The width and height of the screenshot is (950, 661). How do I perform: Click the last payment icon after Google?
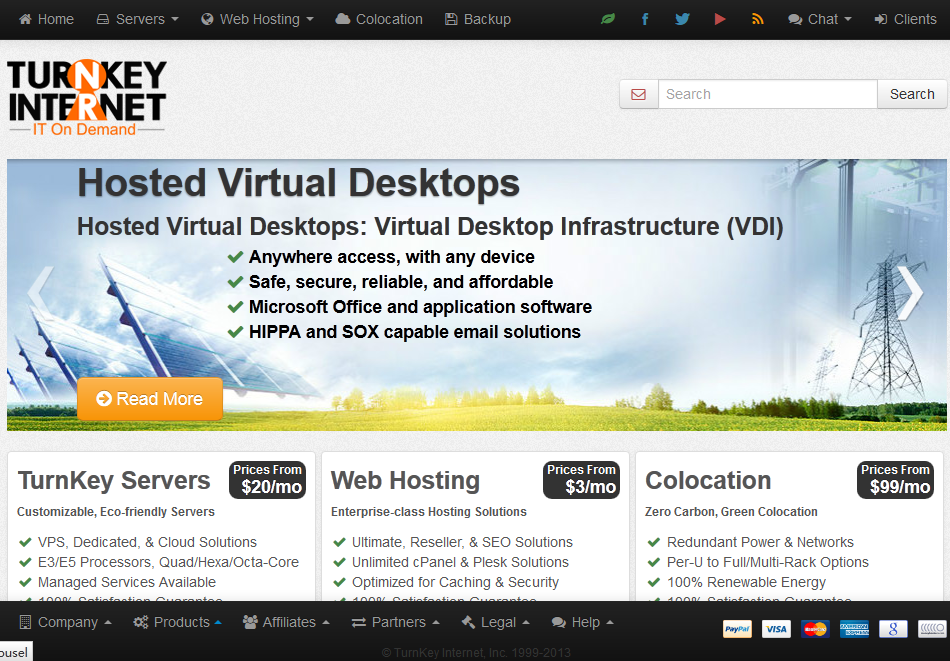tap(932, 629)
